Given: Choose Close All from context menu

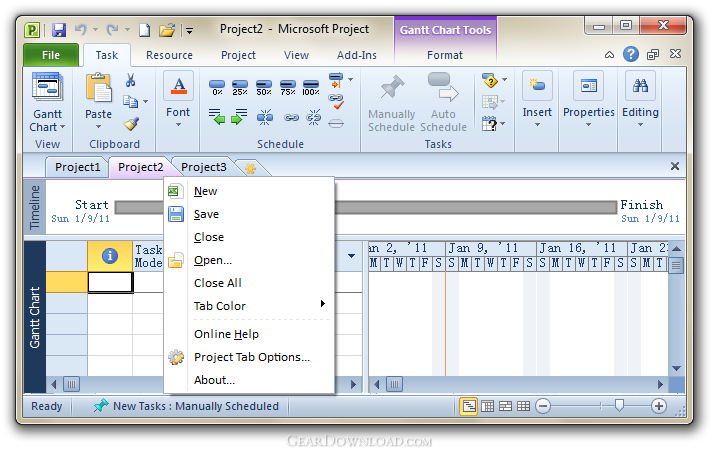Looking at the screenshot, I should pos(217,283).
